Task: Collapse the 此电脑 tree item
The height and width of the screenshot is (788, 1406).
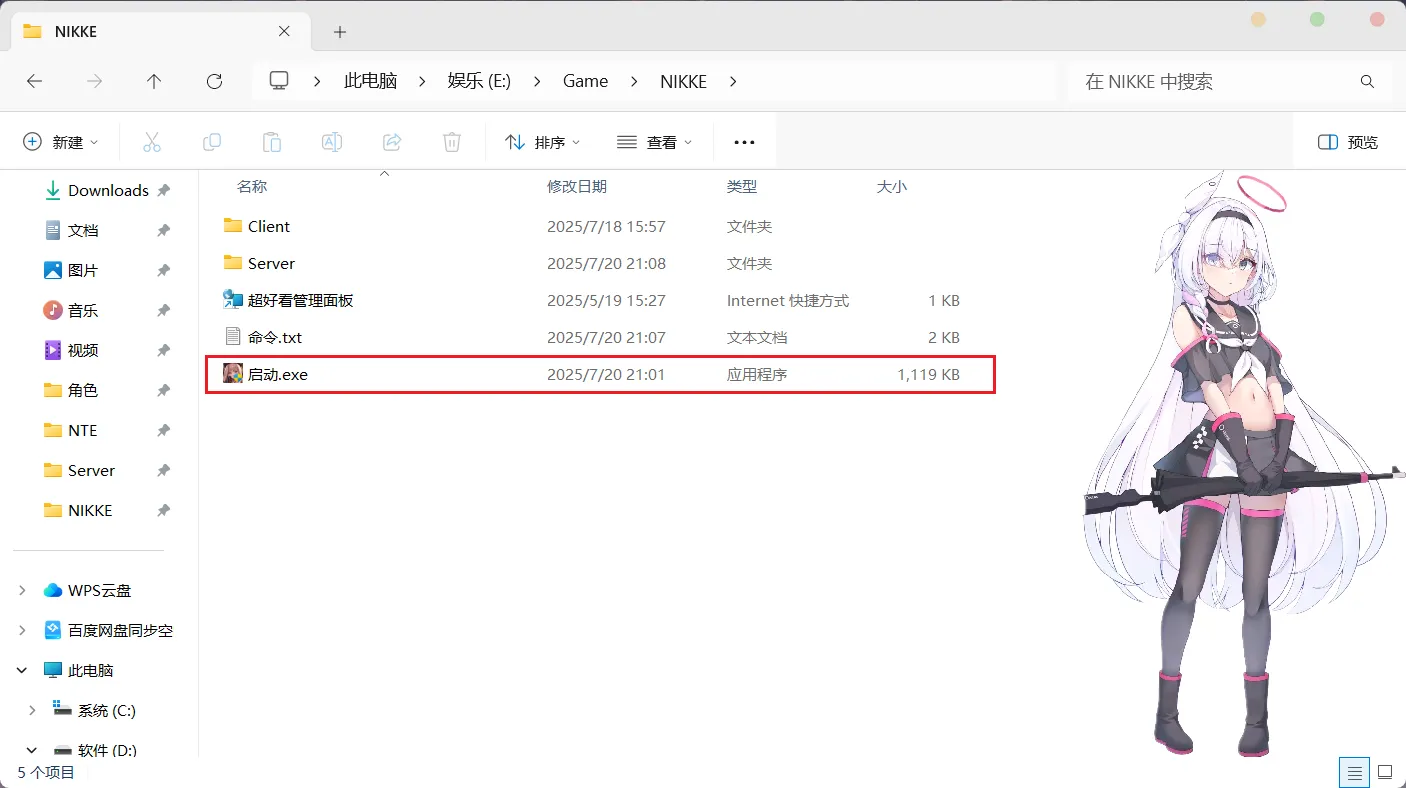Action: pyautogui.click(x=22, y=670)
